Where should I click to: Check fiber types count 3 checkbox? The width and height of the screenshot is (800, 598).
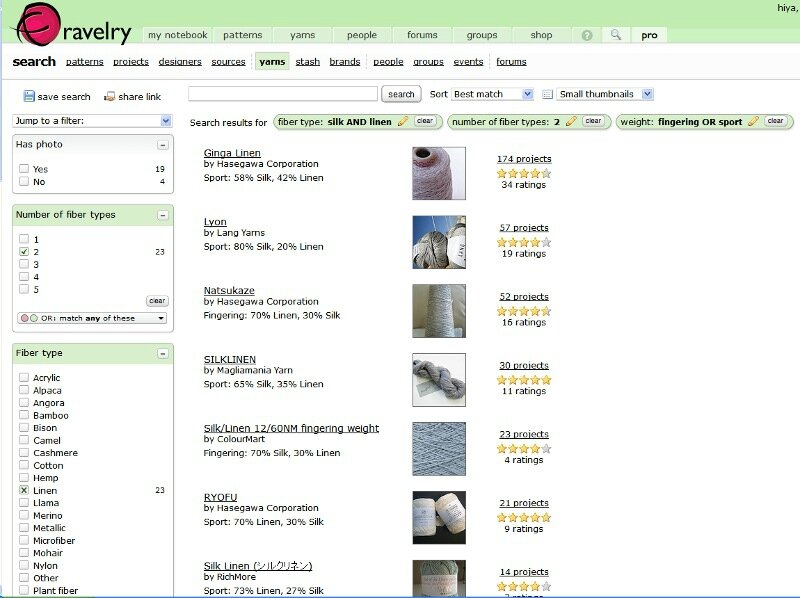click(24, 264)
